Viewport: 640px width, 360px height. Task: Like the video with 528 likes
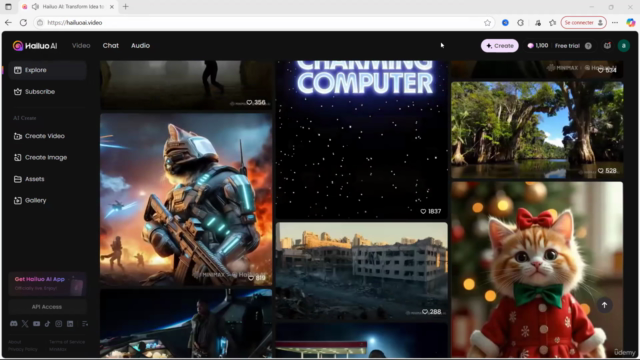coord(600,171)
